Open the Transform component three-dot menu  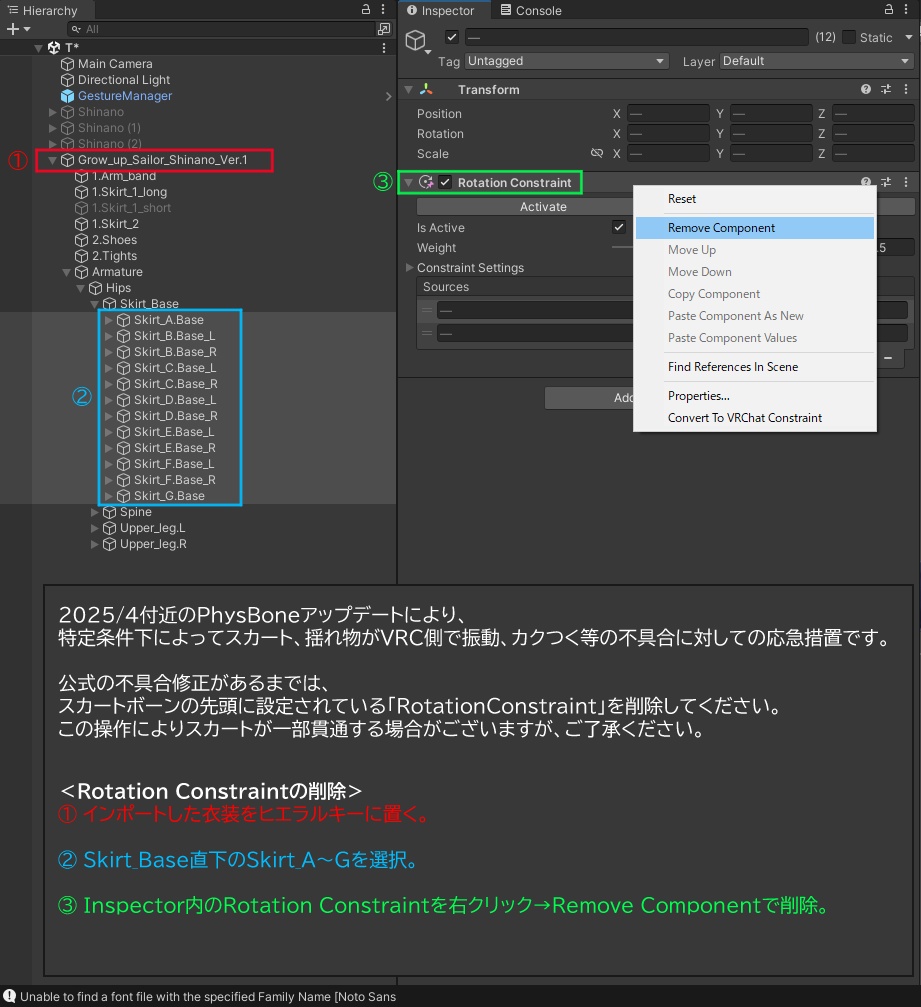click(x=905, y=89)
